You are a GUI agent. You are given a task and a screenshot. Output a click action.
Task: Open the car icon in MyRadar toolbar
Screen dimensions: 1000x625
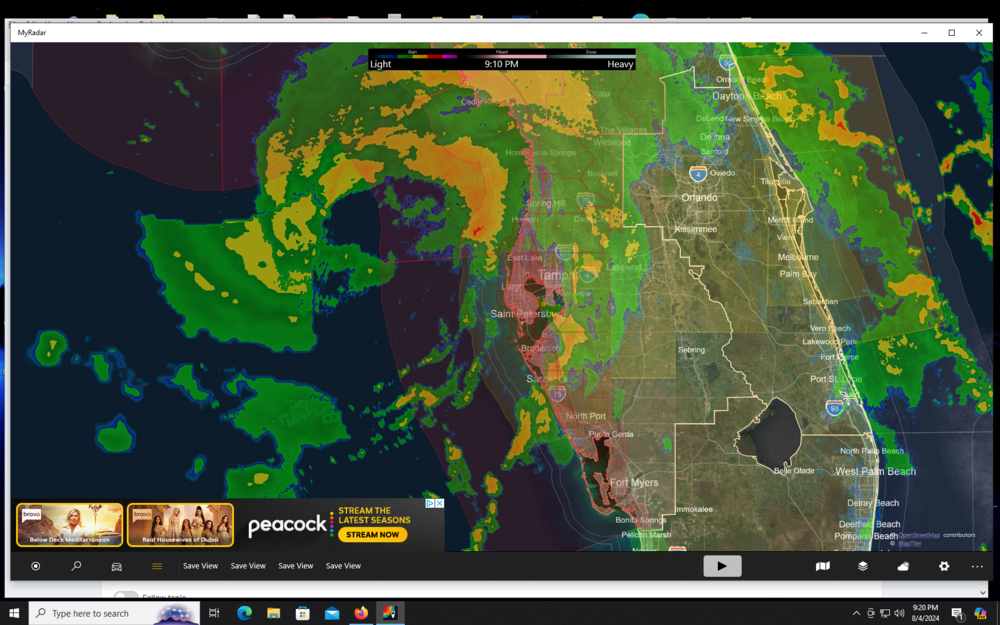[117, 566]
